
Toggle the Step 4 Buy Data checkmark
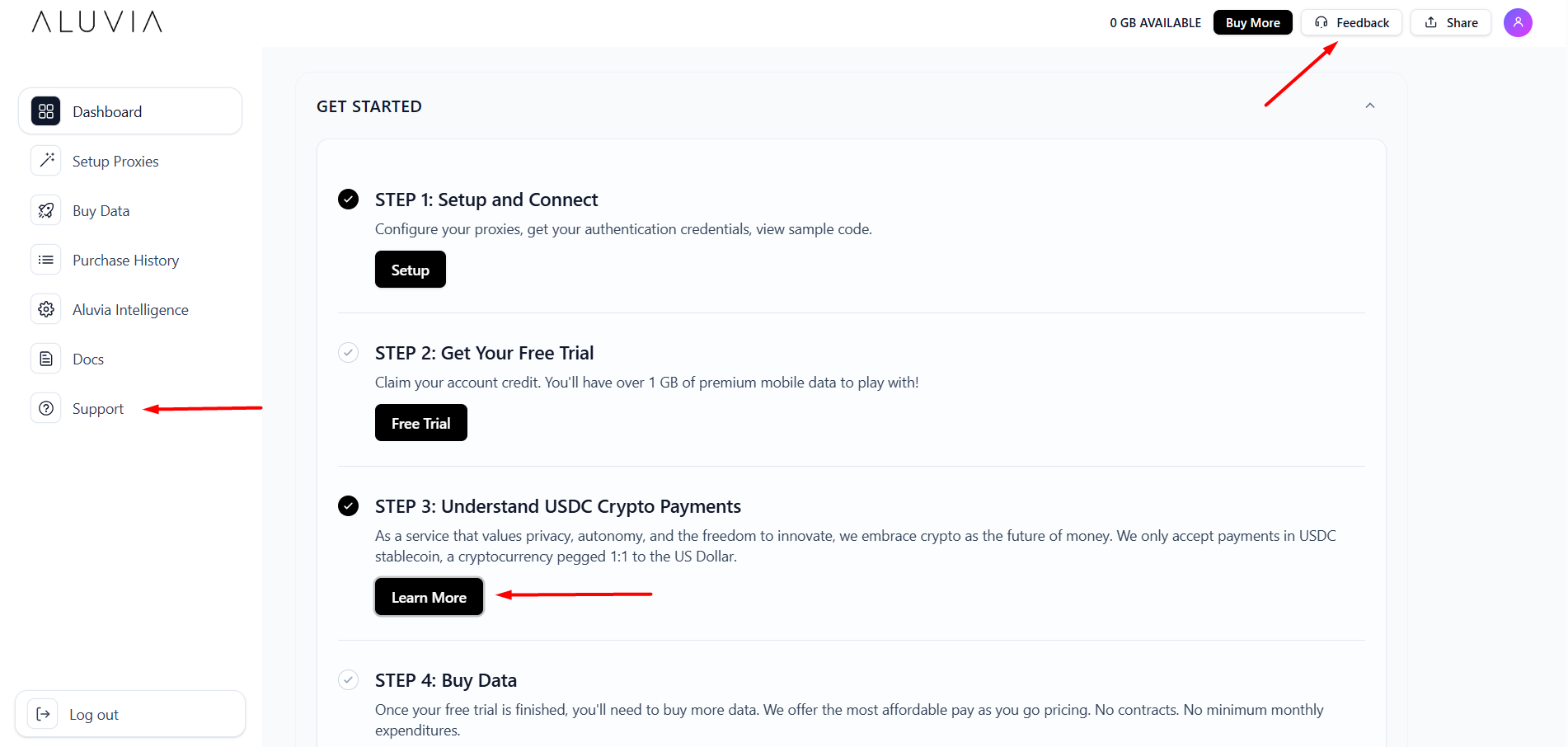coord(349,680)
